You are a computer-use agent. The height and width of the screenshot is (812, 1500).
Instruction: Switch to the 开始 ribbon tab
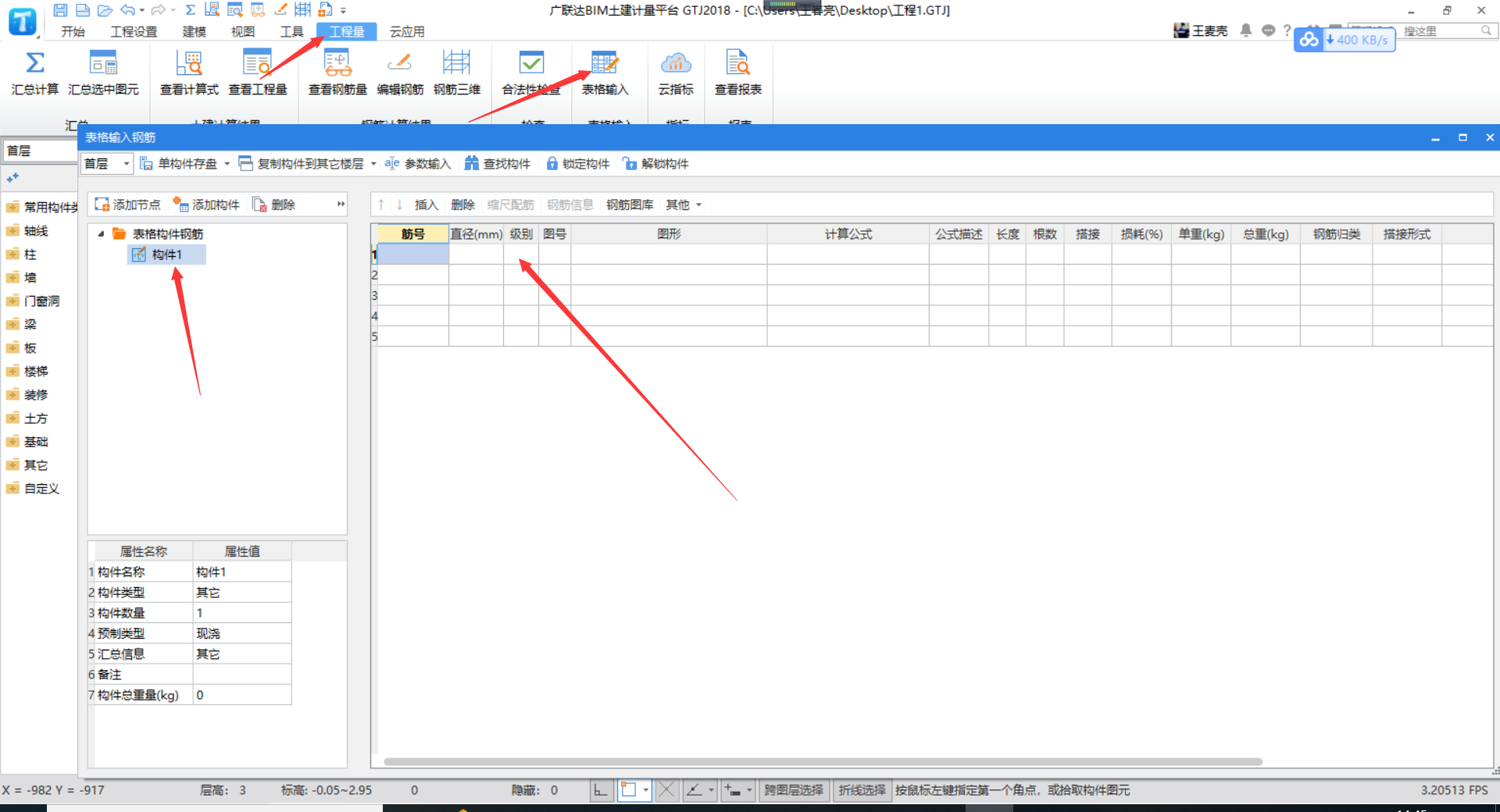pos(73,31)
